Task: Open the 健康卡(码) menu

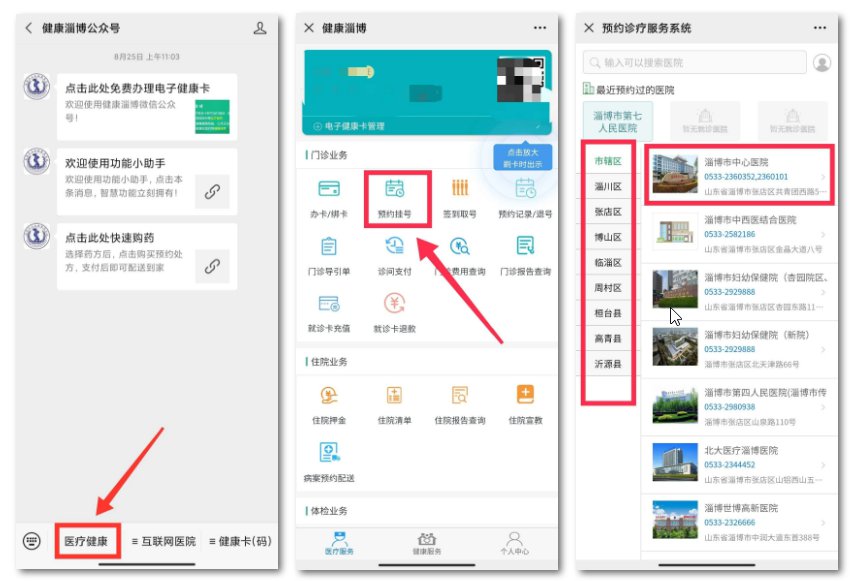Action: tap(240, 541)
